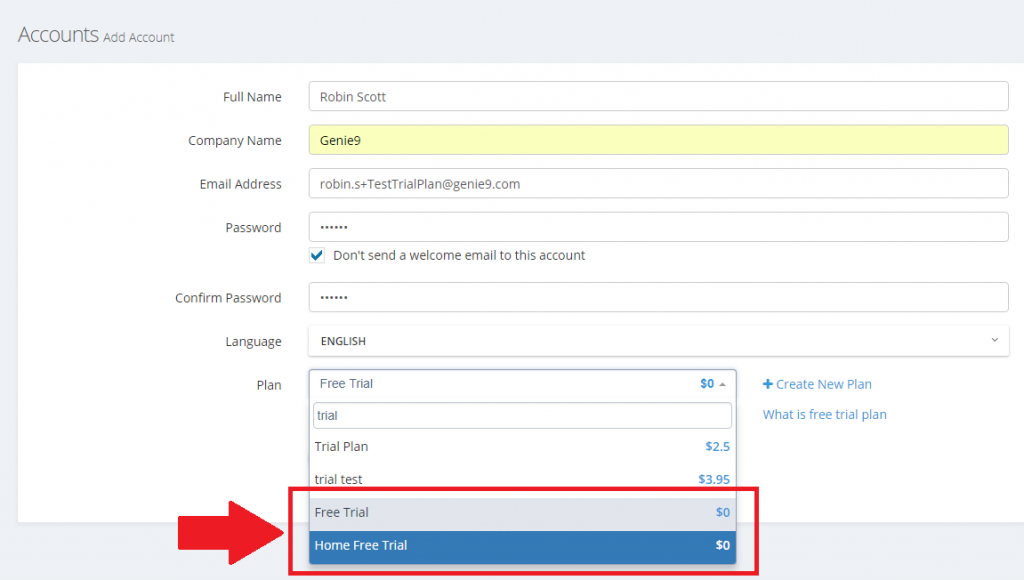
Task: Focus the Password field
Action: 660,226
